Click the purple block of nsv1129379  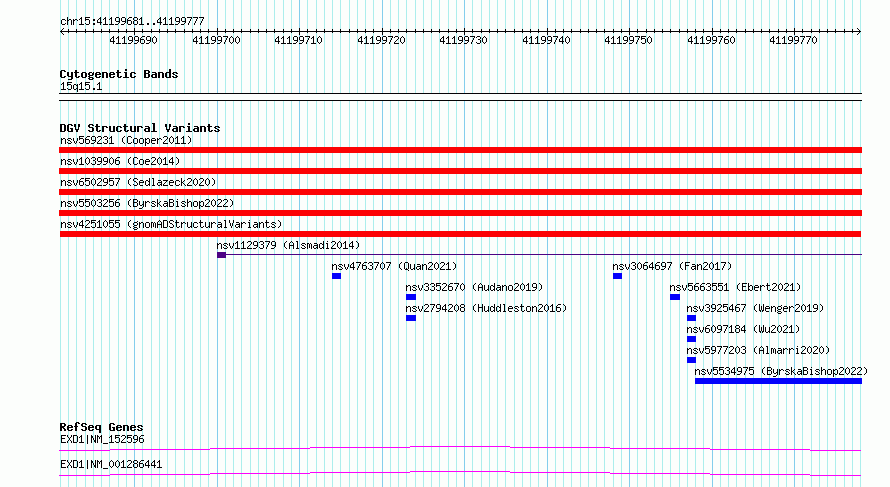[221, 255]
